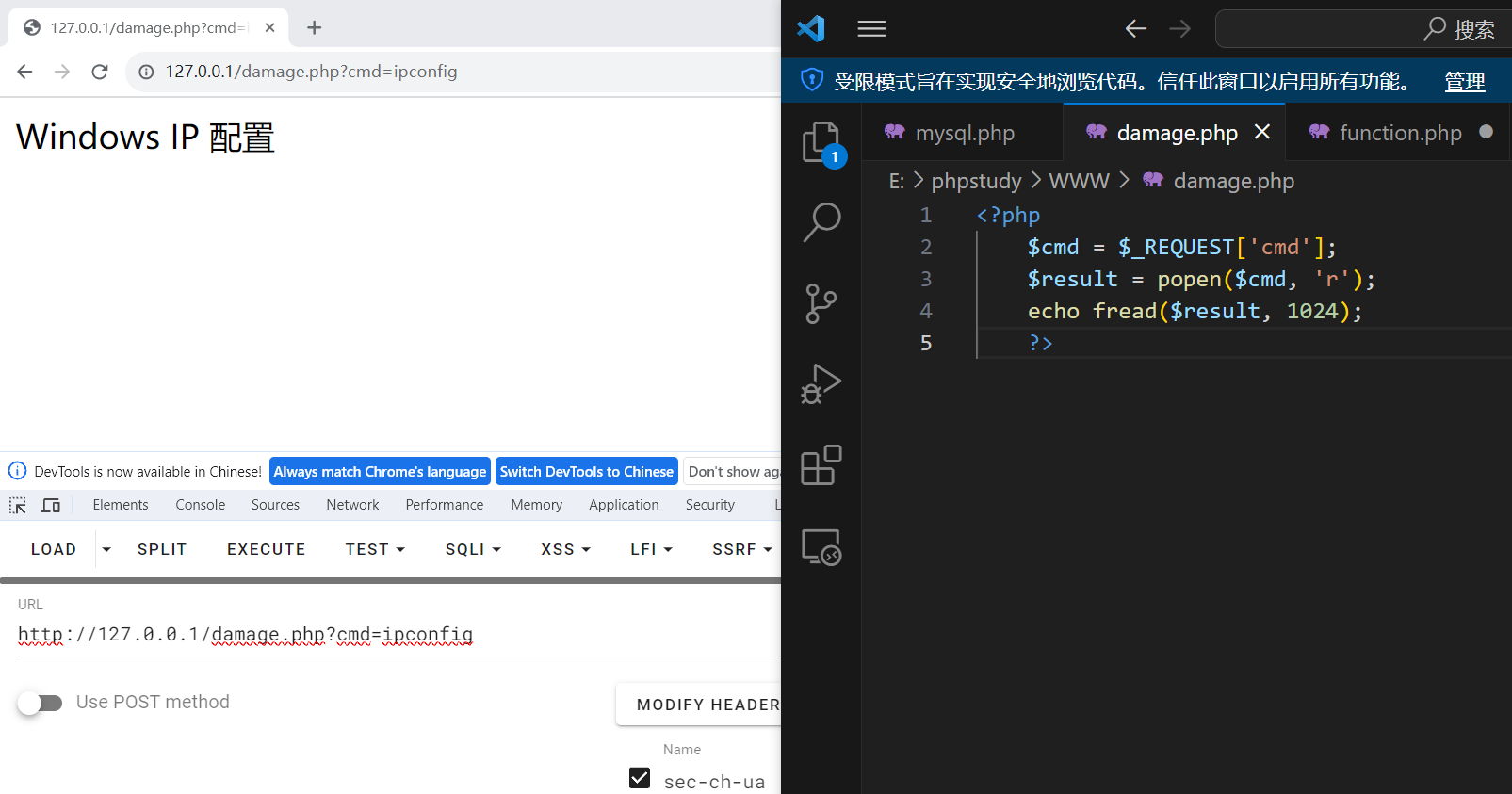Viewport: 1512px width, 794px height.
Task: Open the Security tab in DevTools
Action: point(710,505)
